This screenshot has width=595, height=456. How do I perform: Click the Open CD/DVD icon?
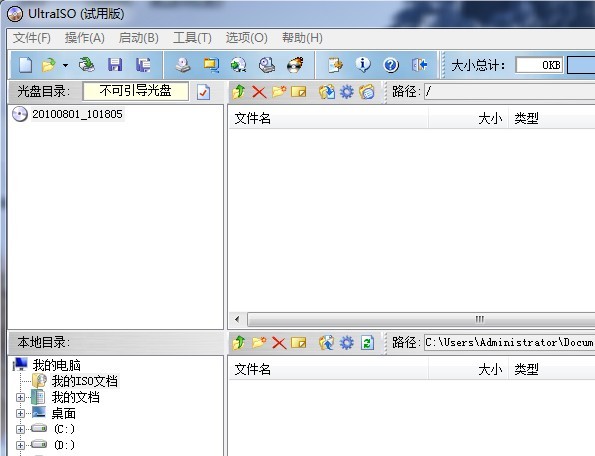pos(87,65)
